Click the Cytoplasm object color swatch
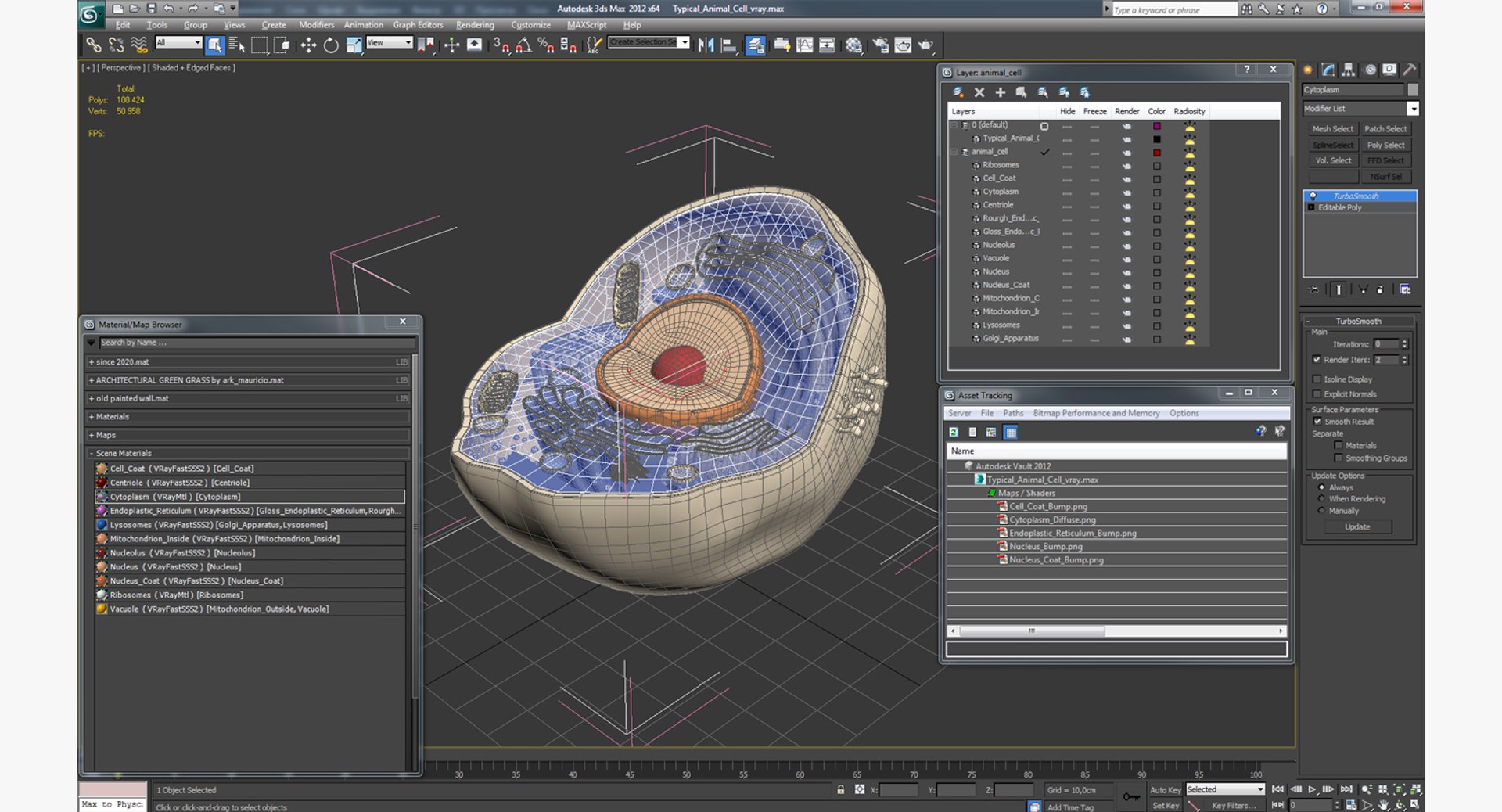This screenshot has width=1502, height=812. click(1413, 90)
